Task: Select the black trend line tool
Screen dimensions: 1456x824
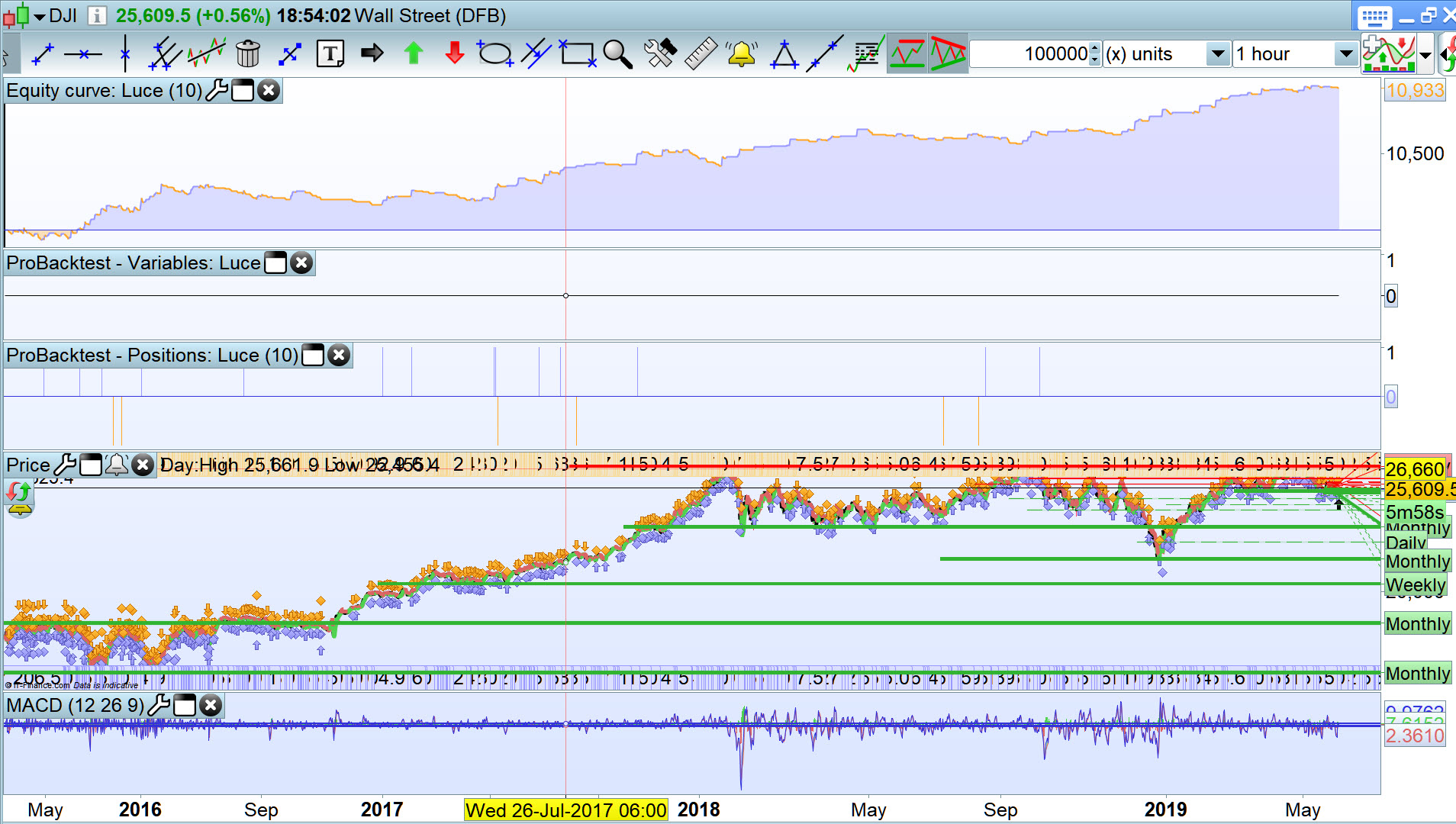Action: pyautogui.click(x=825, y=53)
